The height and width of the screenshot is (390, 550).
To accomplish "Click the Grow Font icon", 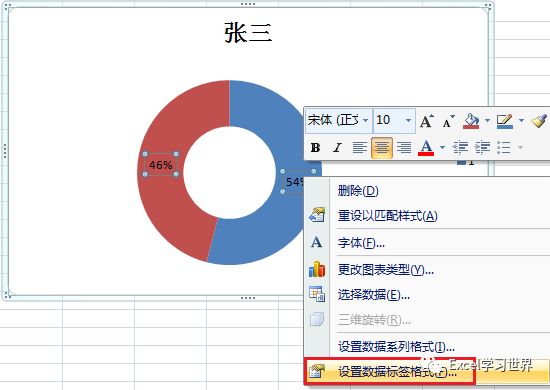I will pos(426,121).
